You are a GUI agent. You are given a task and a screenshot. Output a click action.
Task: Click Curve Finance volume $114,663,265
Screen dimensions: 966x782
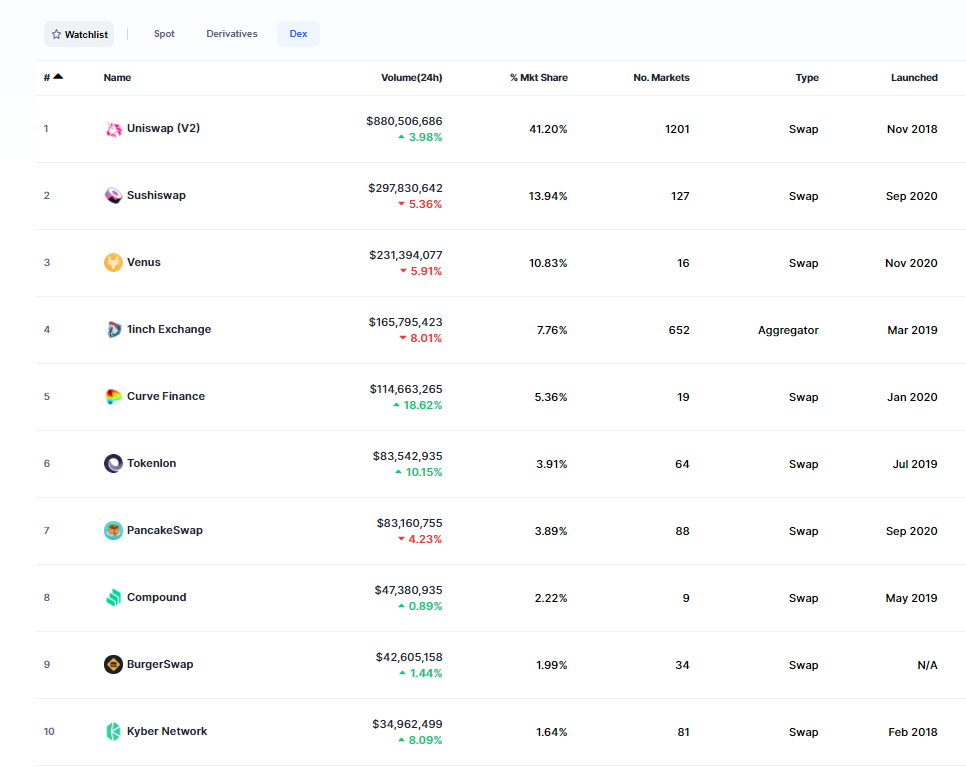click(x=406, y=389)
